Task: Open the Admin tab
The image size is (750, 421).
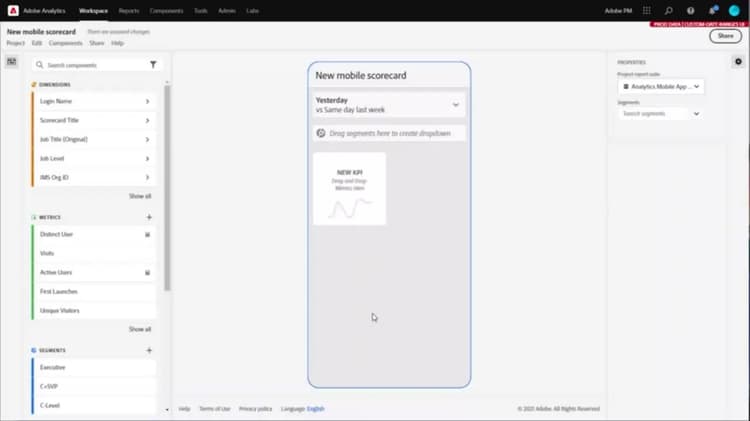Action: coord(227,11)
